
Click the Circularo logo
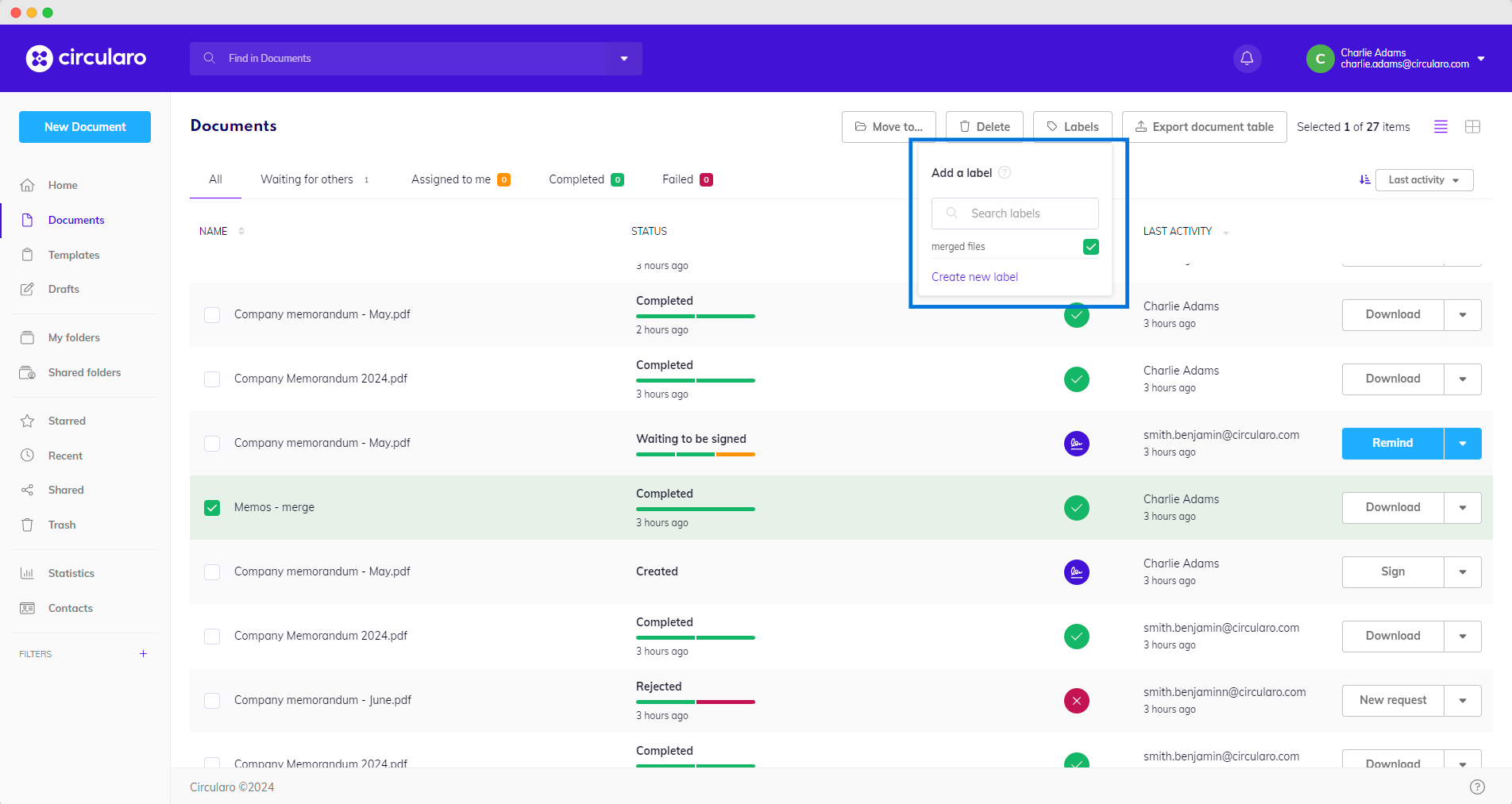[86, 58]
